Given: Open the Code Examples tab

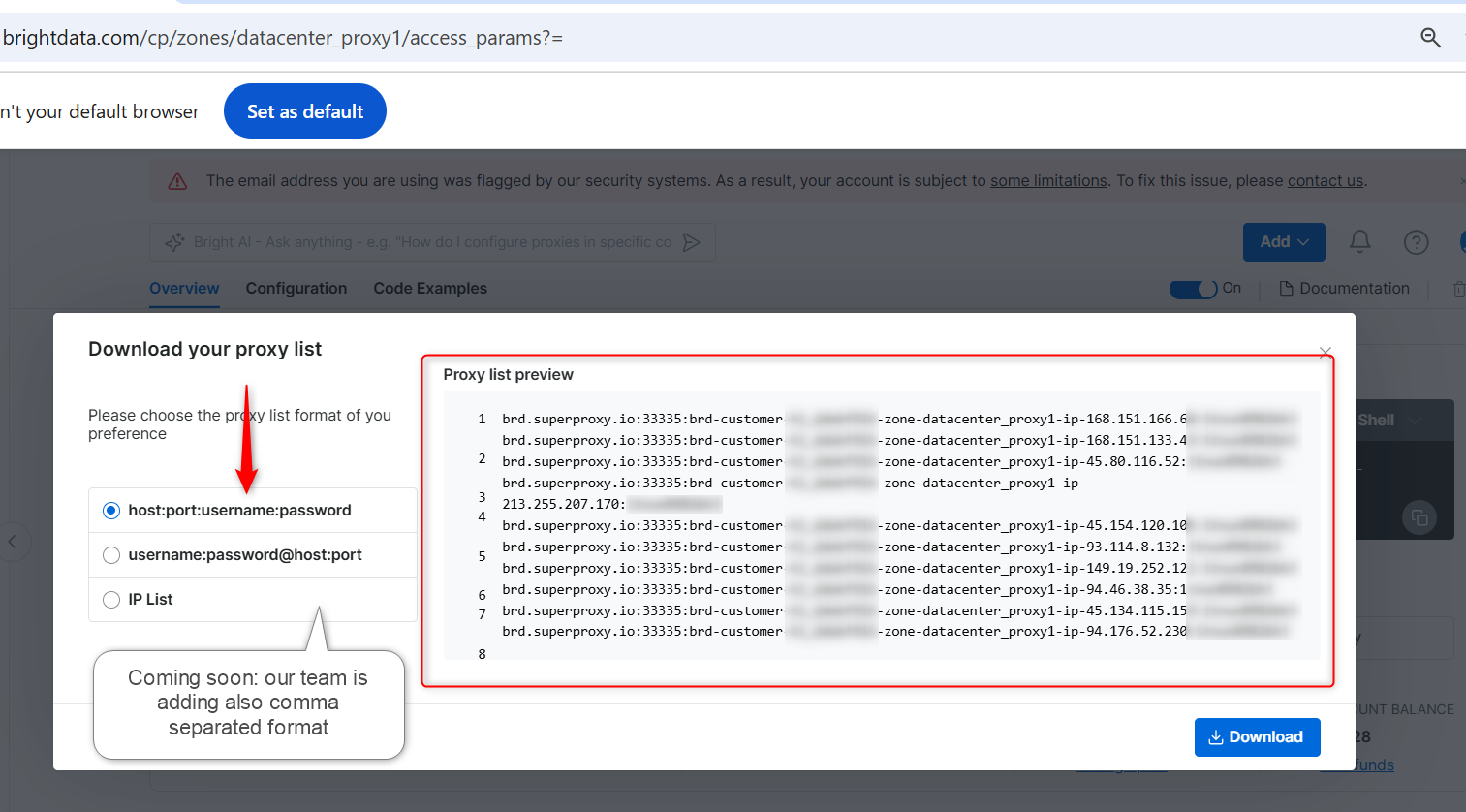Looking at the screenshot, I should click(x=430, y=288).
